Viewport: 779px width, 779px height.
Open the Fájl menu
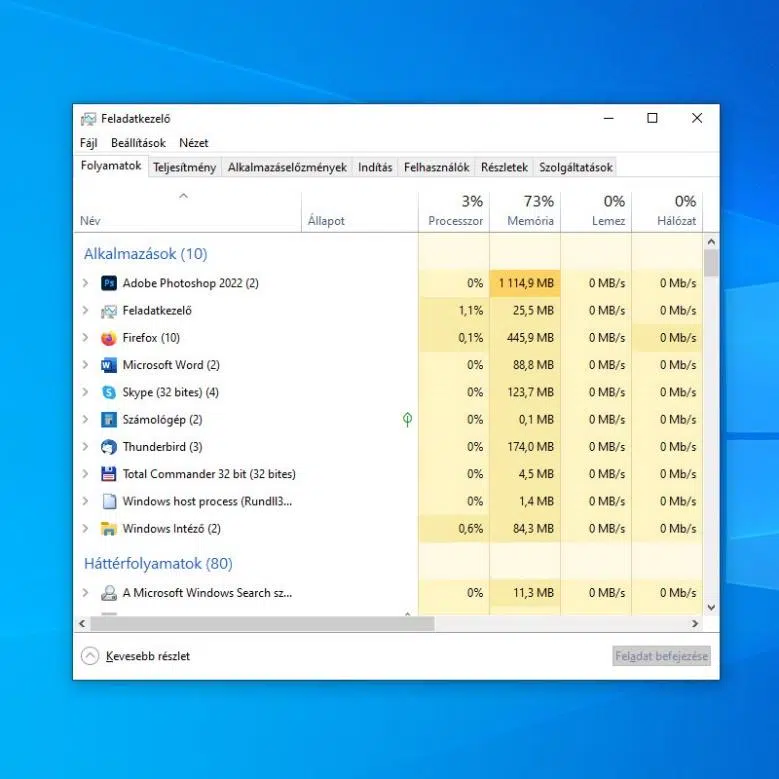pos(88,143)
